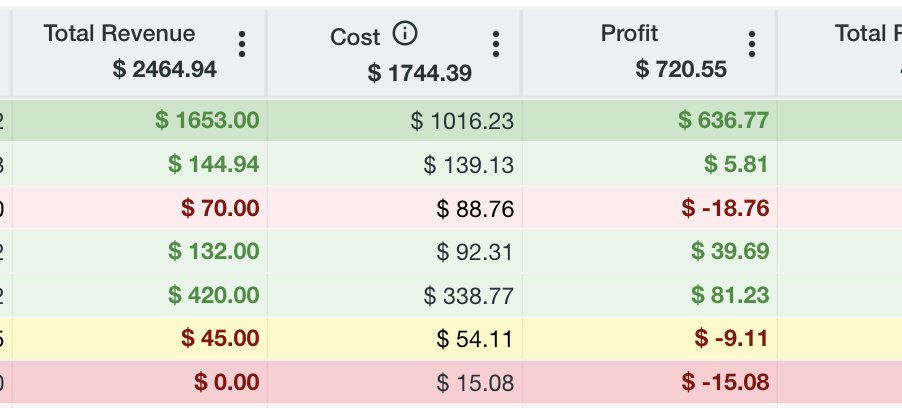Screen dimensions: 902x408
Task: Select the $ 1653.00 revenue cell
Action: [139, 120]
